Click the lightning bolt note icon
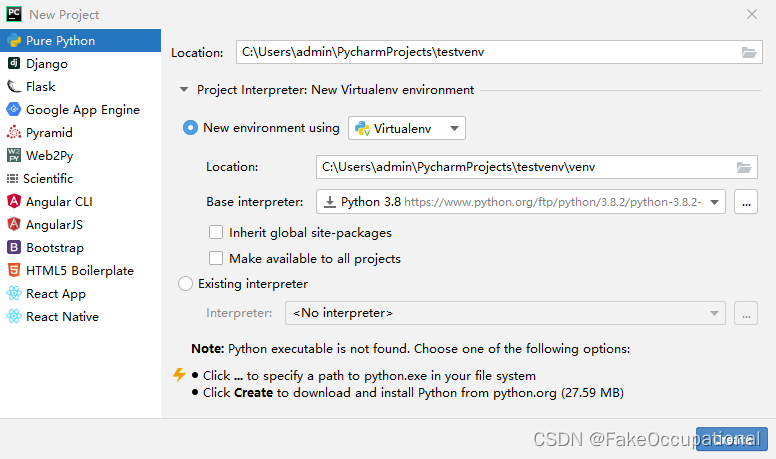Screen dimensions: 776x459 [179, 375]
